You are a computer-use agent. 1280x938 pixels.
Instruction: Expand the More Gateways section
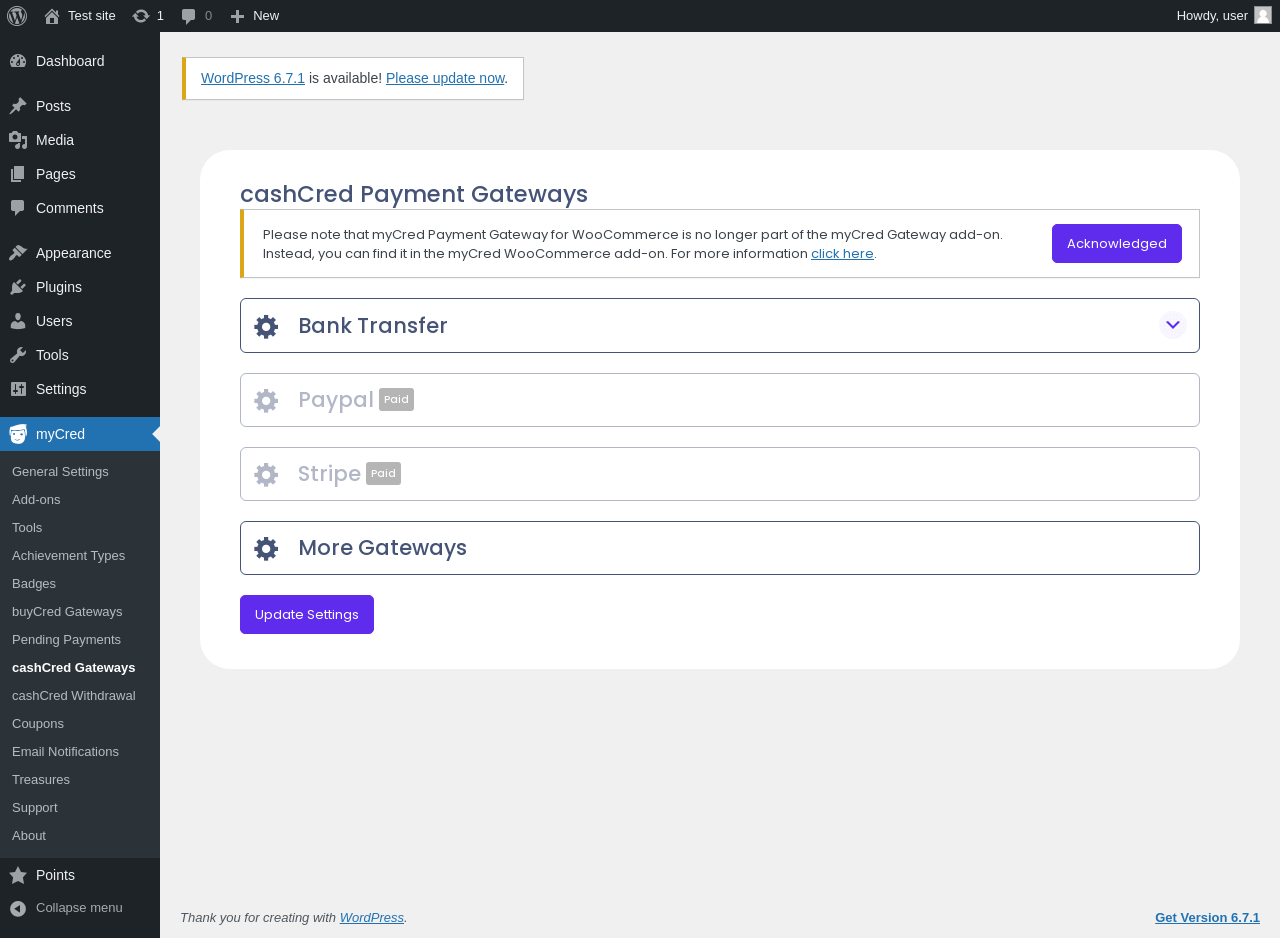pyautogui.click(x=720, y=548)
